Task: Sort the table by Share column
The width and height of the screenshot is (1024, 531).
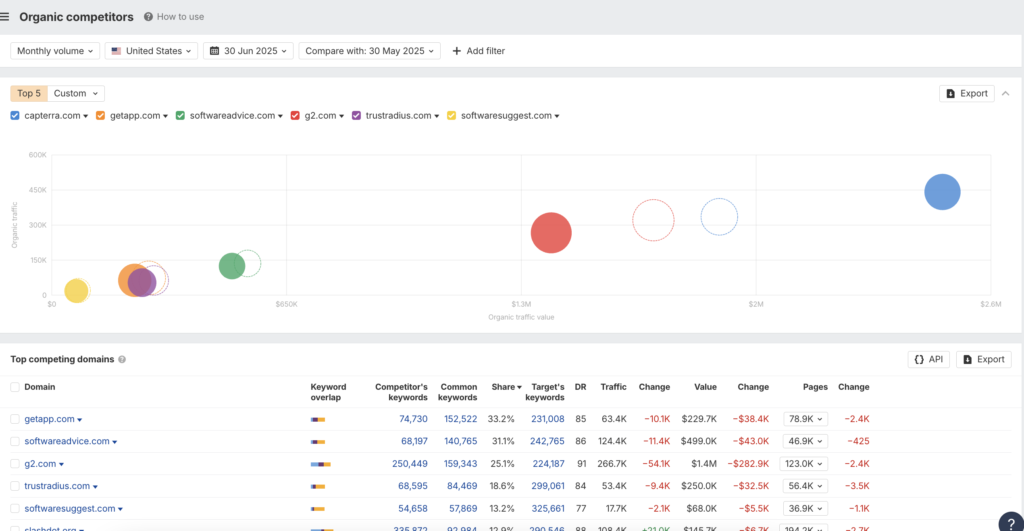Action: tap(503, 387)
